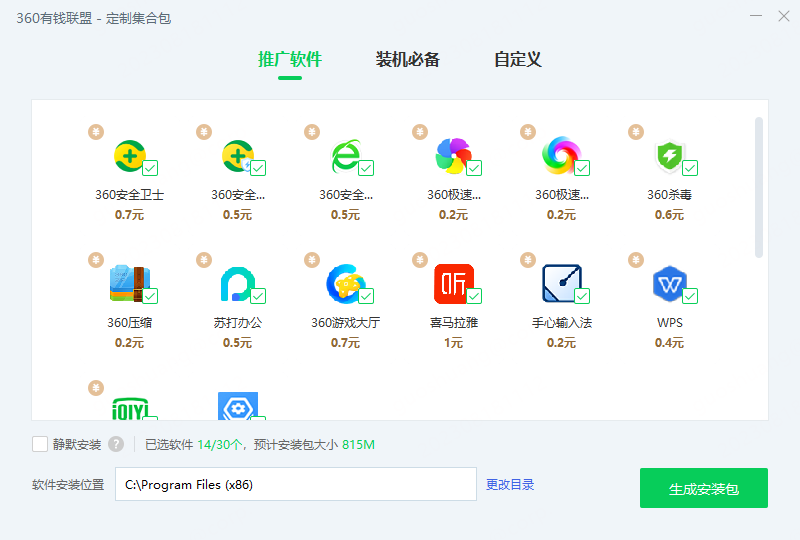Minimize the 360有钱联盟 window
800x540 pixels.
[756, 16]
